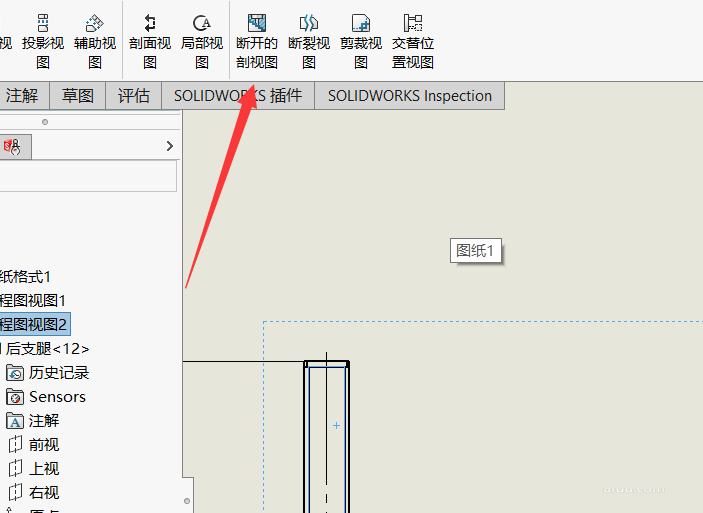Viewport: 703px width, 513px height.
Task: Click the 右视 plane icon
Action: (x=15, y=492)
